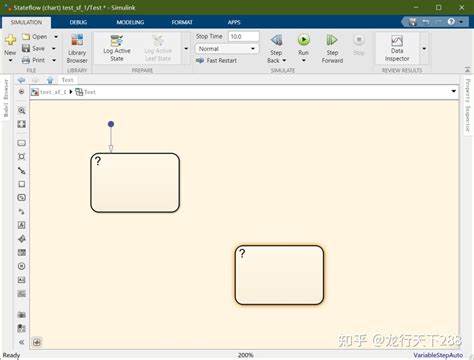Select the Test chart tab

(x=67, y=80)
